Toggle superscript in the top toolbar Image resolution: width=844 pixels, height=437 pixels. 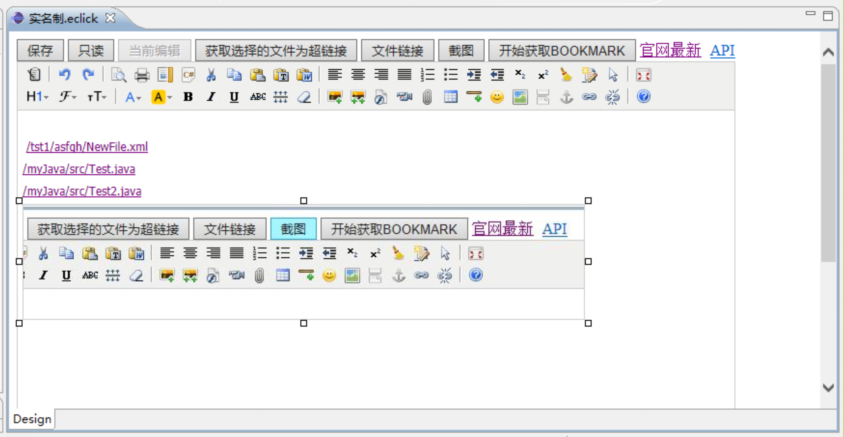point(543,75)
